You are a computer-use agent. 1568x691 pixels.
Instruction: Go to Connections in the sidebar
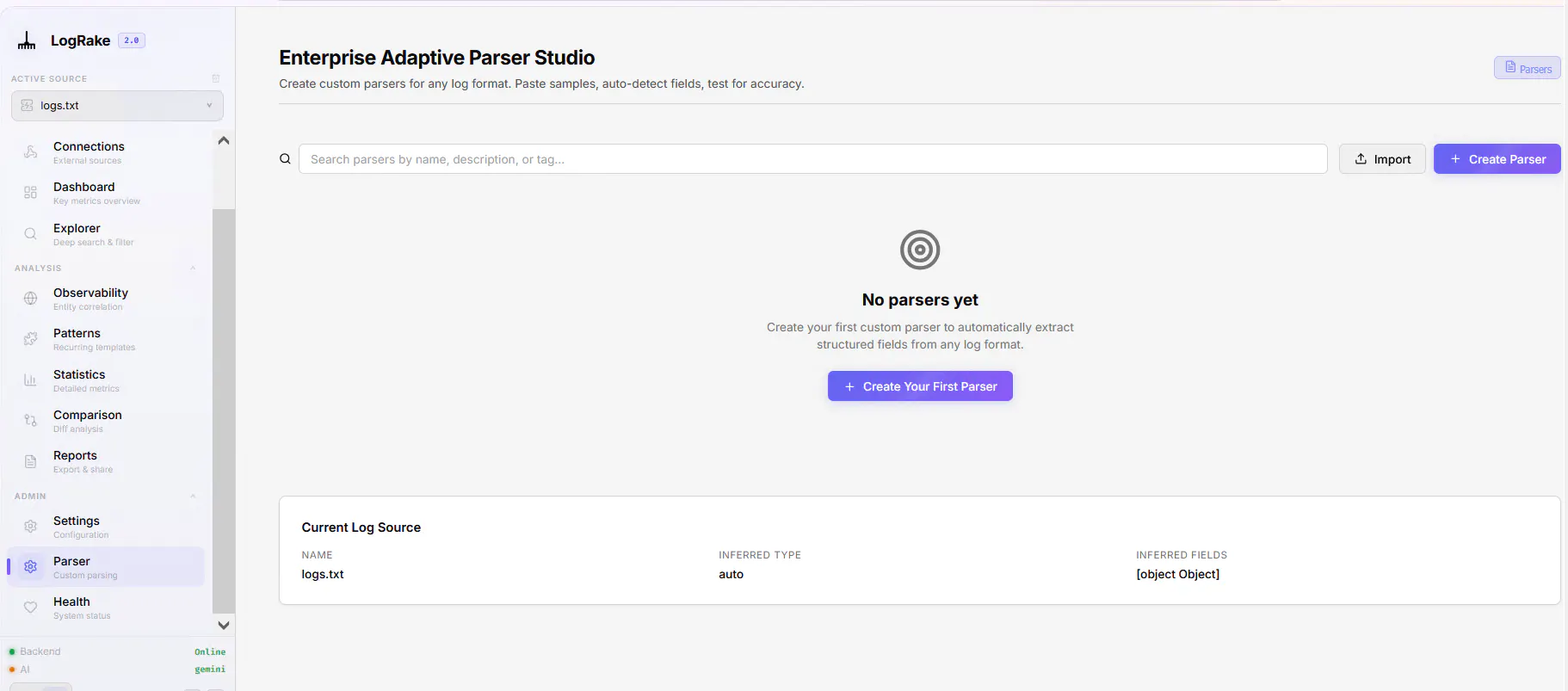click(106, 152)
